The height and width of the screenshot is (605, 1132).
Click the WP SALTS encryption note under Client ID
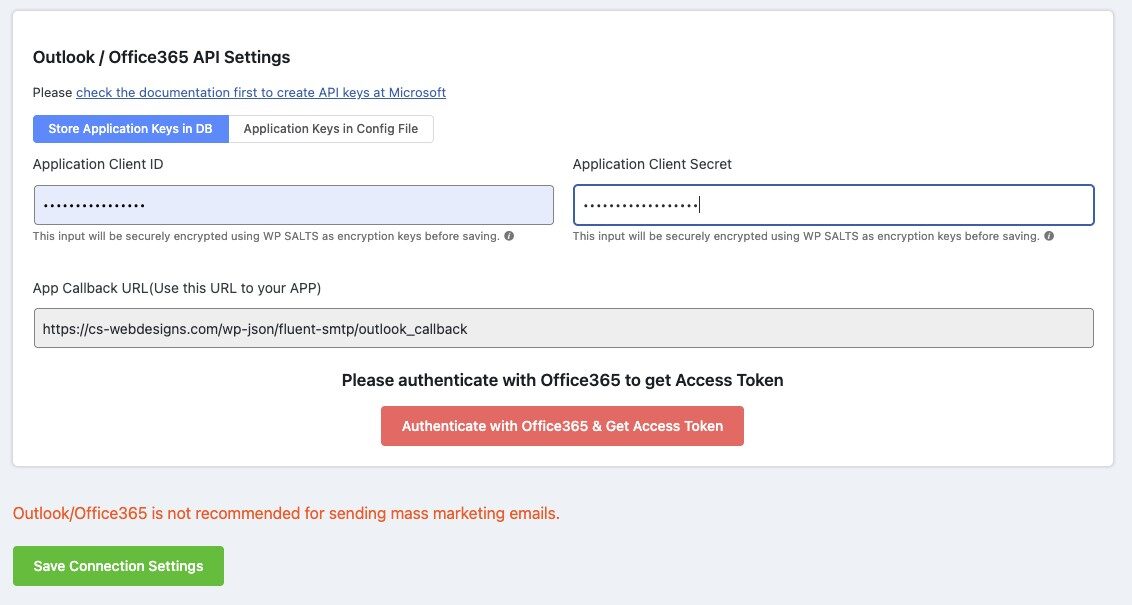(266, 237)
